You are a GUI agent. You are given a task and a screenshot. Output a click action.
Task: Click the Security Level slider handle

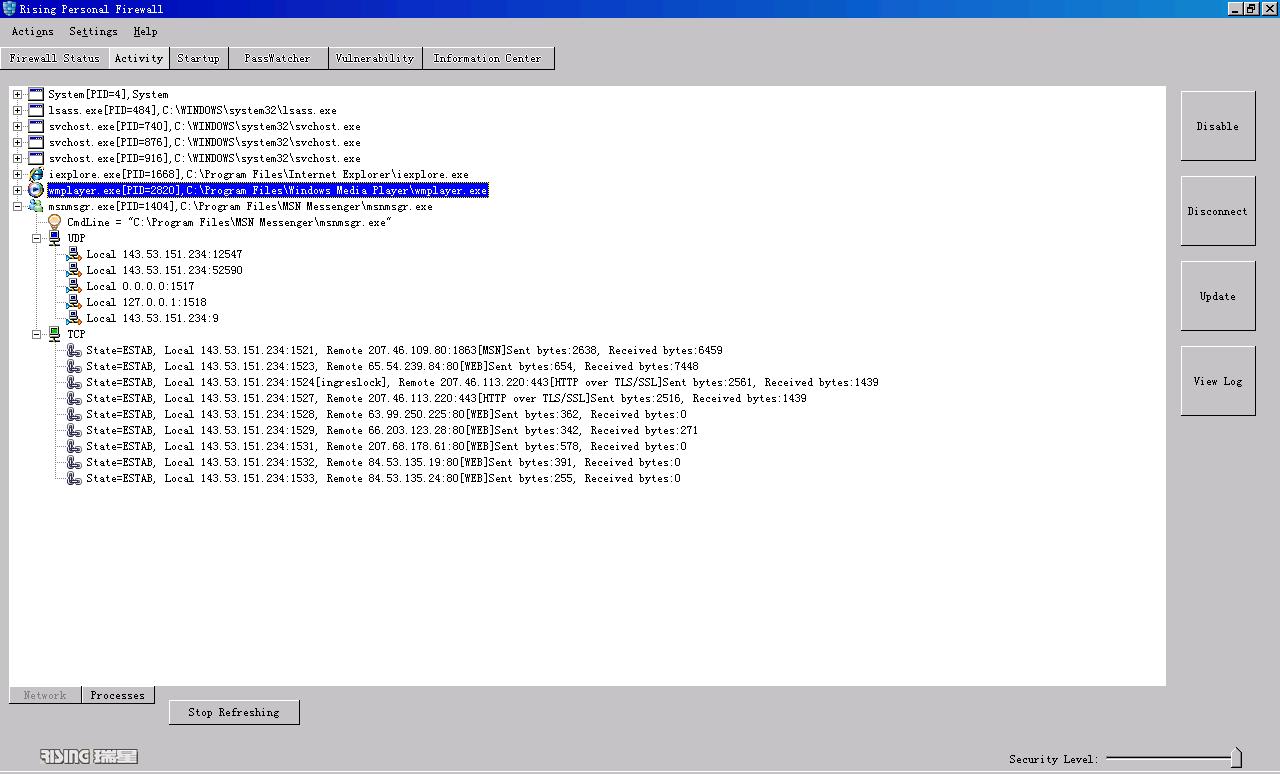coord(1236,758)
